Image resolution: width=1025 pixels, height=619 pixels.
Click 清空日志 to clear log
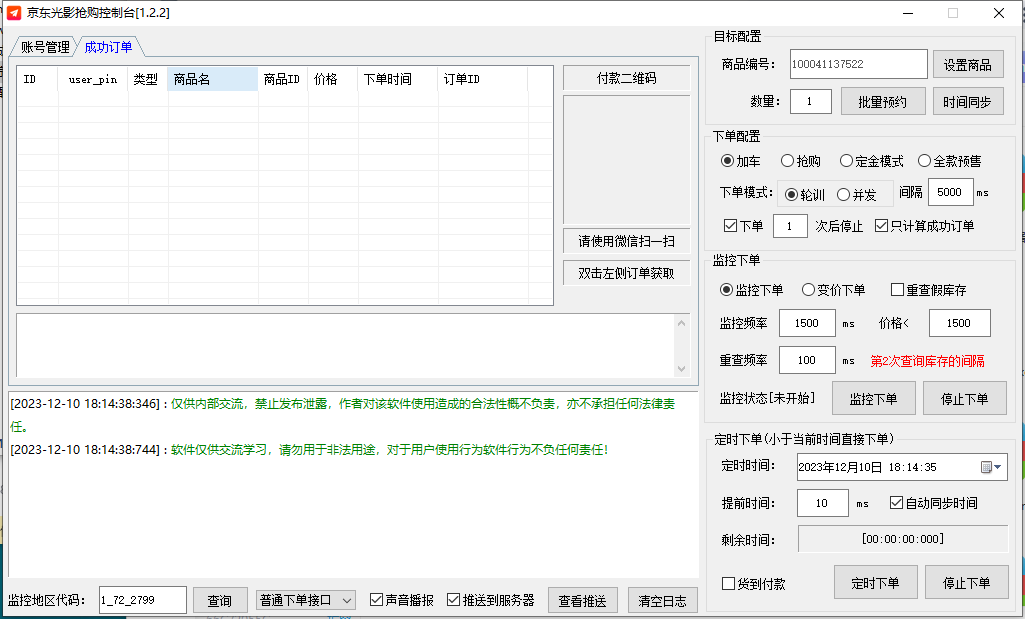(x=662, y=600)
